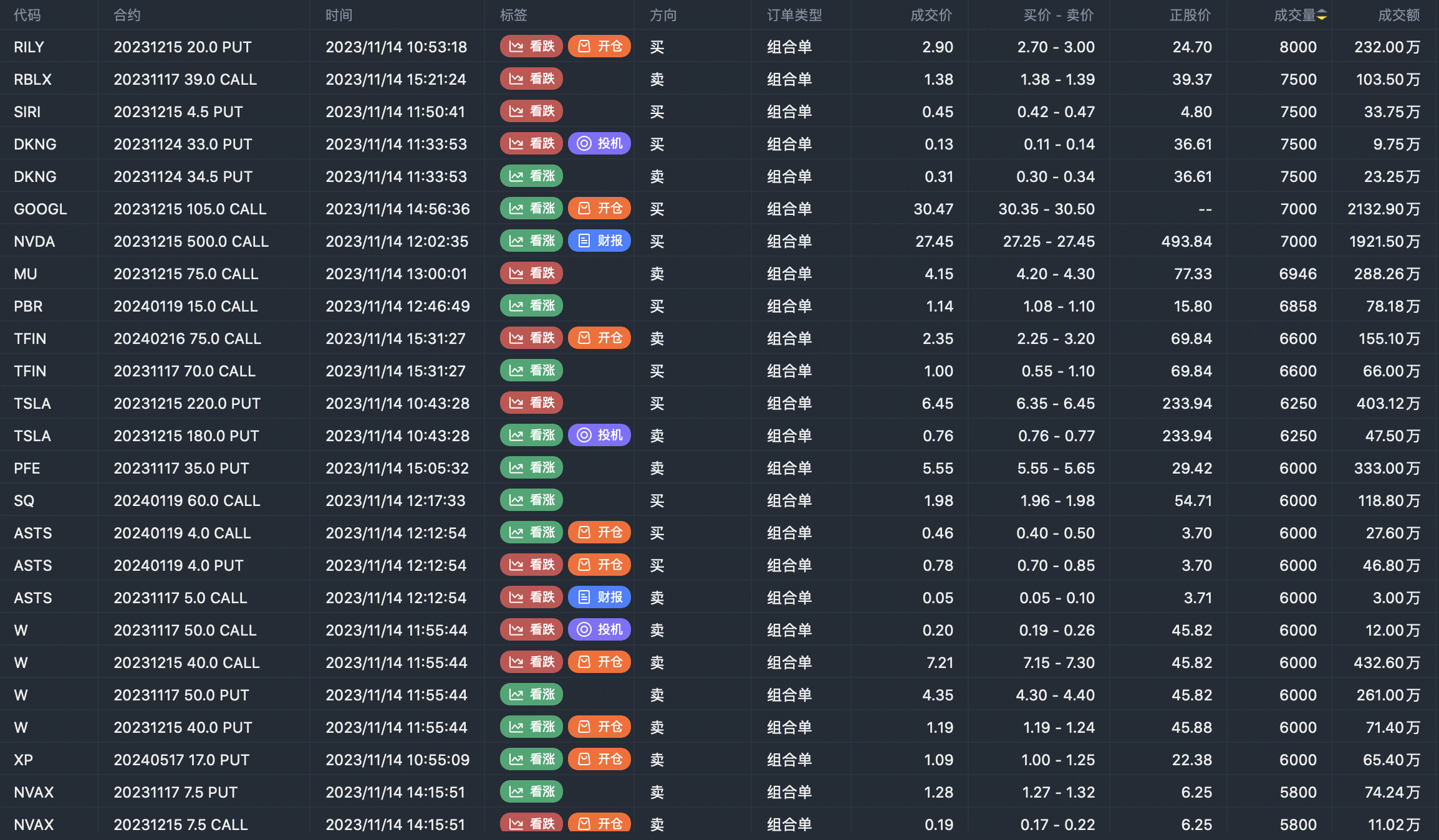Click the 看涨 tag in TFIN 70.0 CALL row

532,371
